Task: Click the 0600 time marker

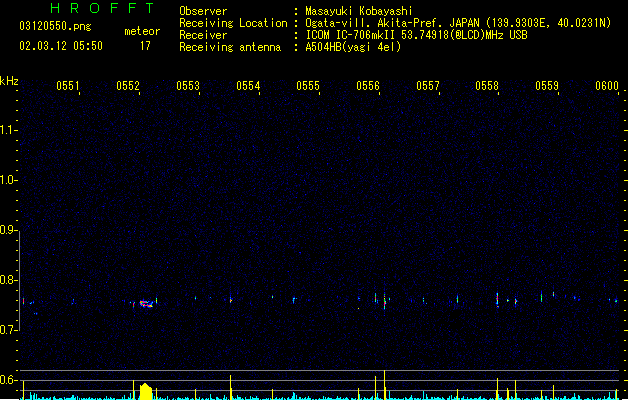Action: (607, 86)
